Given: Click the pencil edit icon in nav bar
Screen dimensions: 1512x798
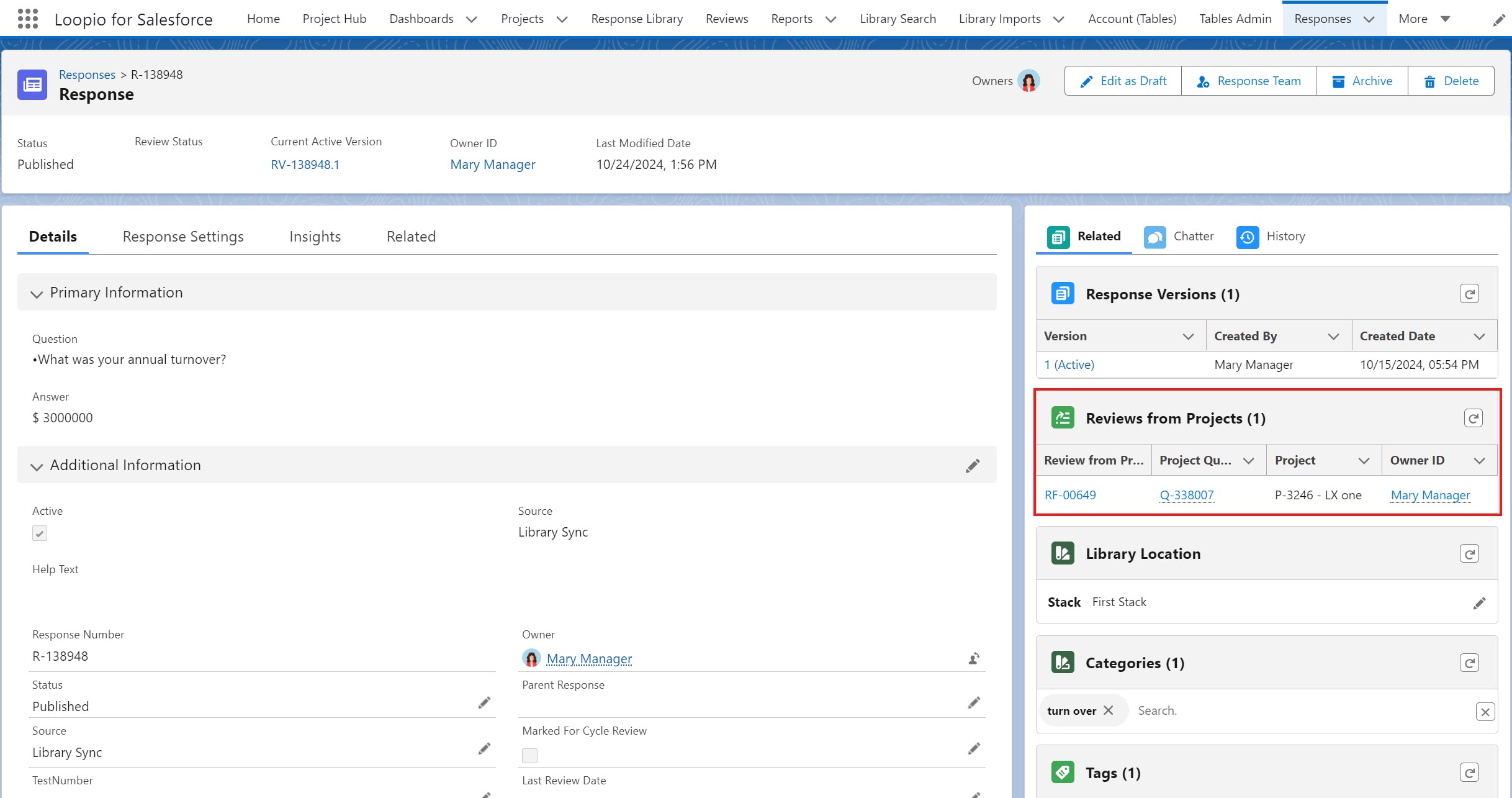Looking at the screenshot, I should click(x=1498, y=20).
